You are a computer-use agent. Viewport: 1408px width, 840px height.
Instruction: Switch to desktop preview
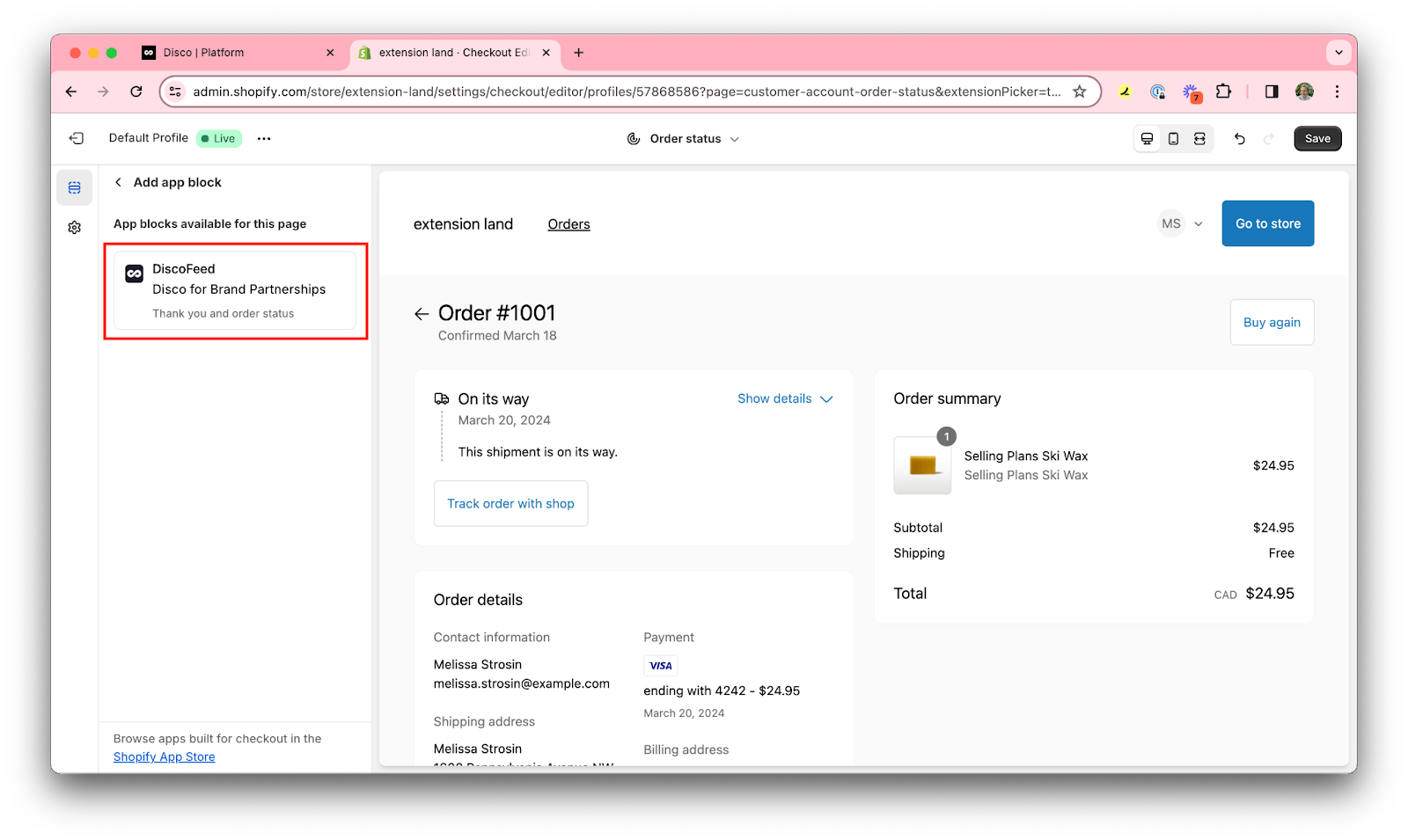(x=1148, y=139)
